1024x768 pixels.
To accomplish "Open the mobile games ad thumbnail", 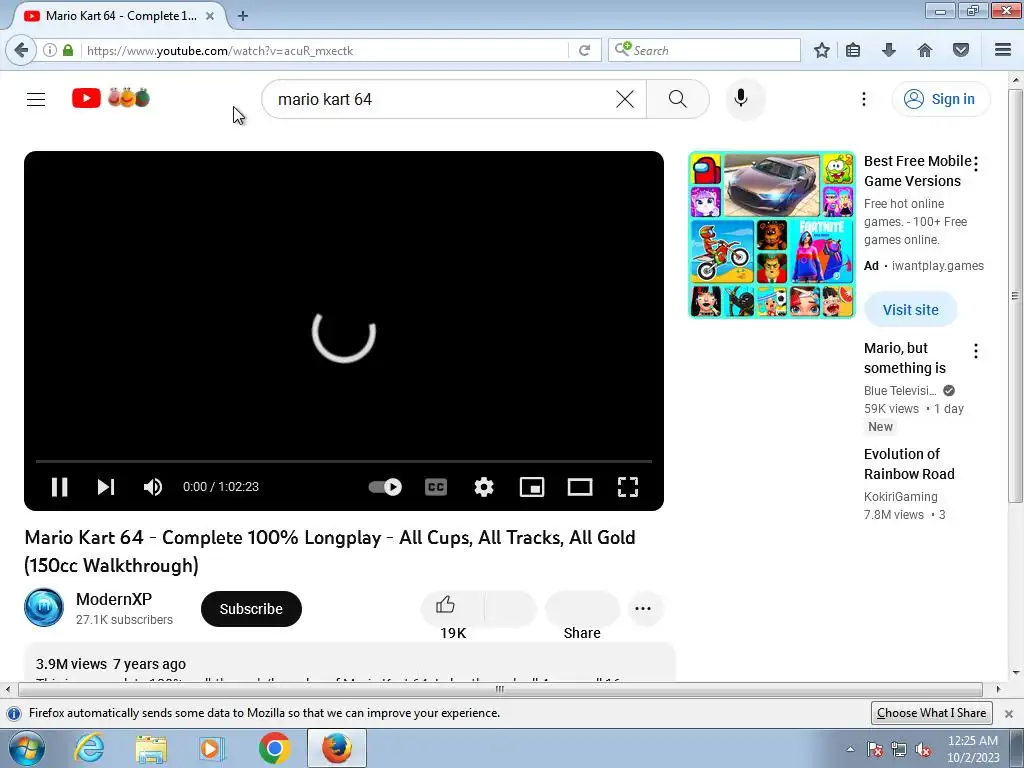I will (771, 235).
